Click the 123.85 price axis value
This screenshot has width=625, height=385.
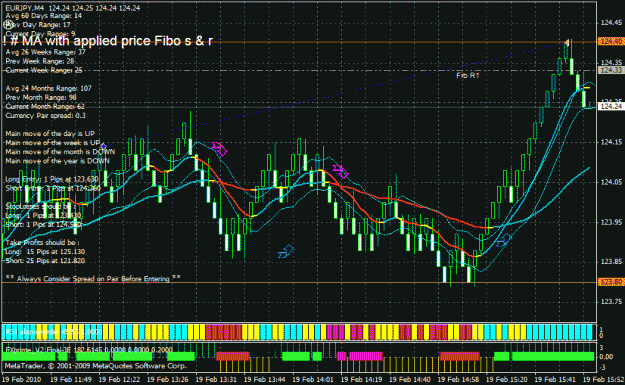pyautogui.click(x=611, y=262)
